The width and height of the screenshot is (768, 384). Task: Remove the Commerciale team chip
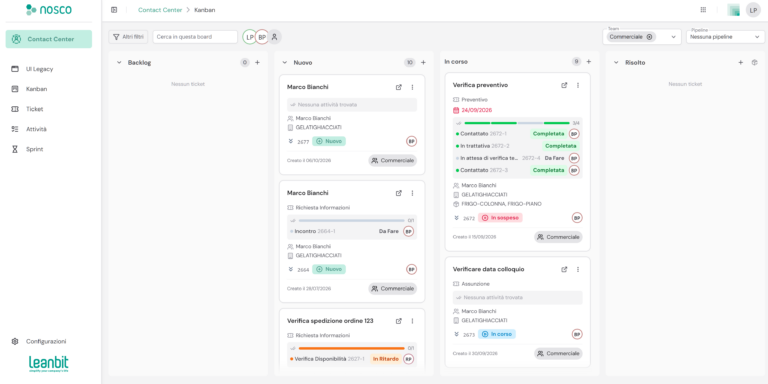(649, 37)
